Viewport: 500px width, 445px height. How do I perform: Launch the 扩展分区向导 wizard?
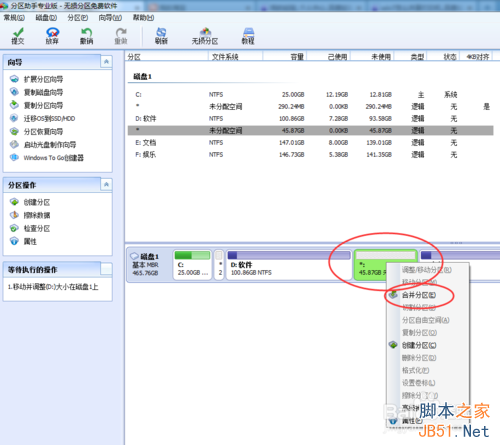(43, 79)
